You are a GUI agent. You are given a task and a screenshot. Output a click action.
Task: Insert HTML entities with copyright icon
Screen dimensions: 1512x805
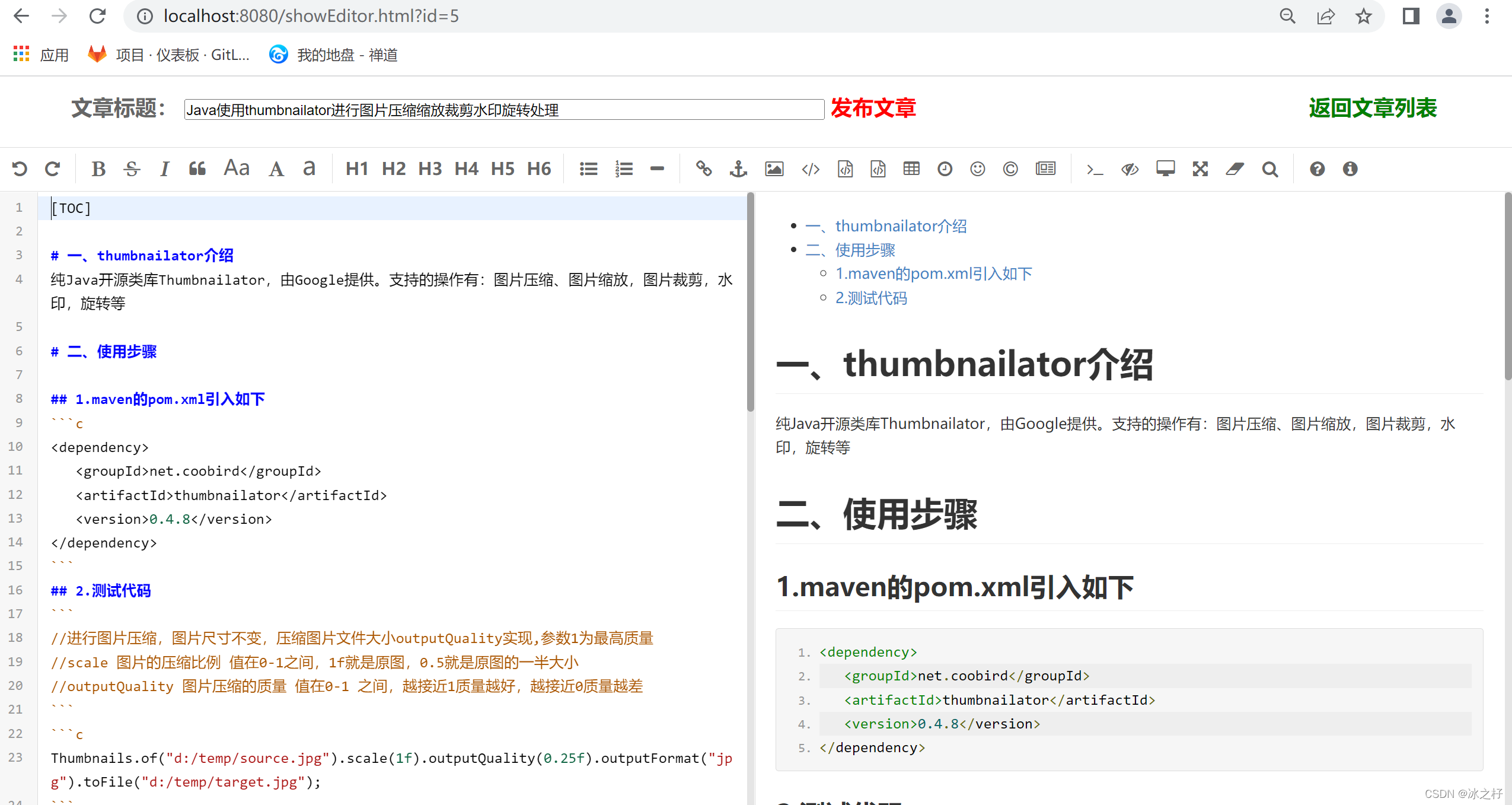[1010, 169]
